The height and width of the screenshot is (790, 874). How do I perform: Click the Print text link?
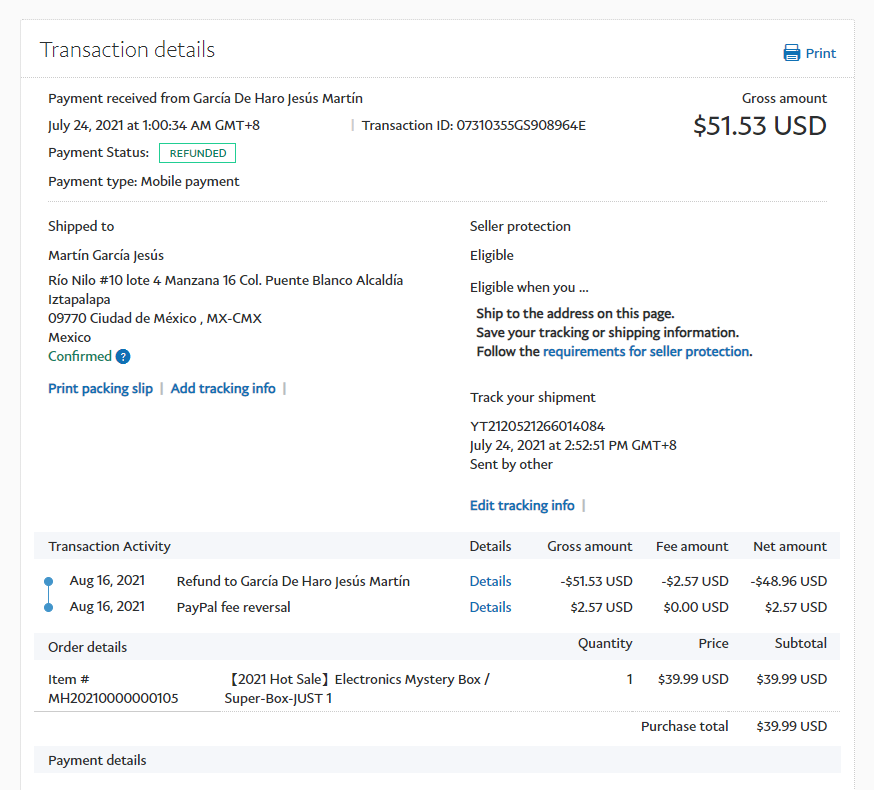tap(821, 53)
